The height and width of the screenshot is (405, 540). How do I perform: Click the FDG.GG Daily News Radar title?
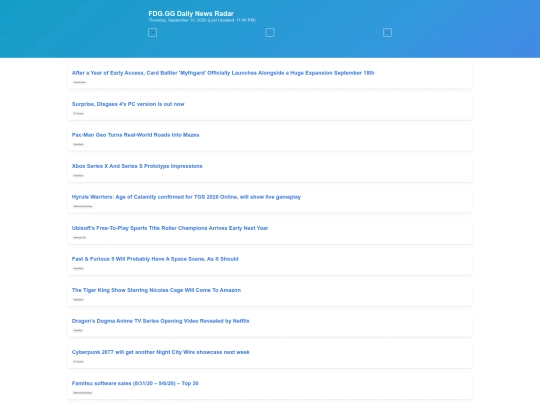(x=191, y=13)
